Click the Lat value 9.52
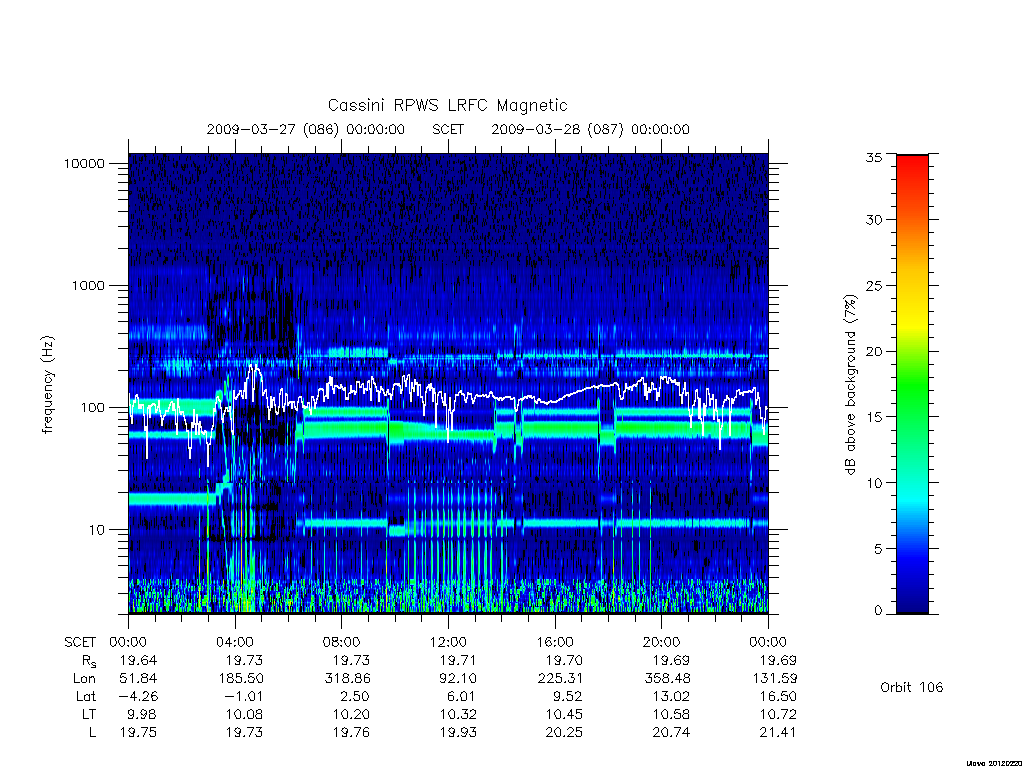Image resolution: width=1024 pixels, height=768 pixels. (x=567, y=696)
